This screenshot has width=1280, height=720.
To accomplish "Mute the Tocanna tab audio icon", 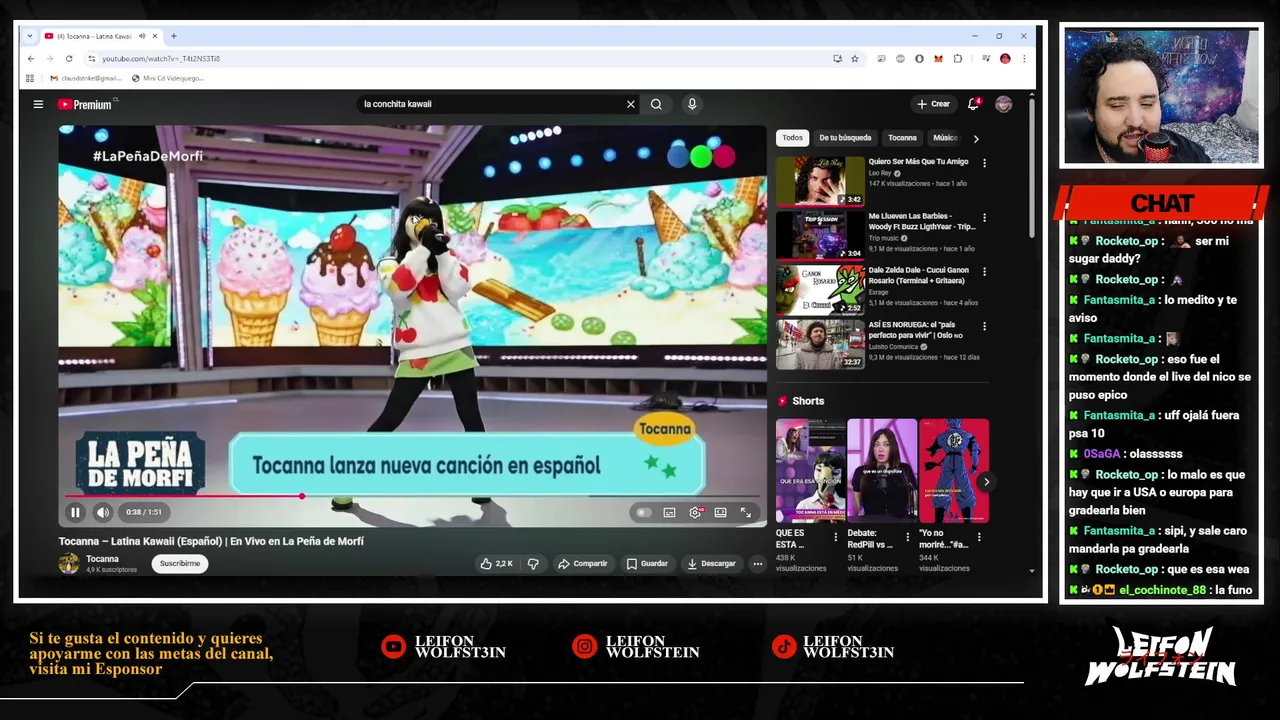I will tap(142, 36).
